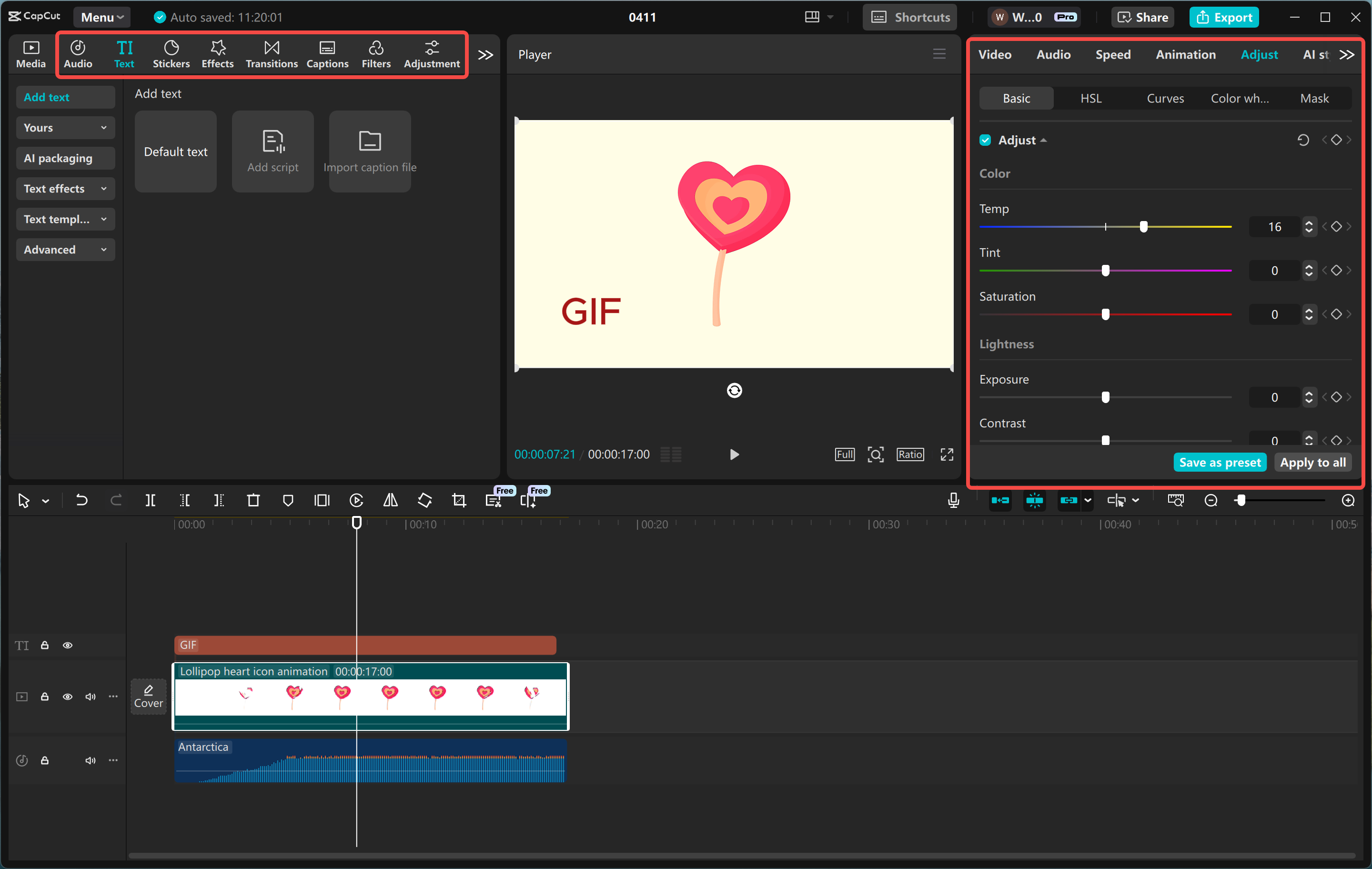Image resolution: width=1372 pixels, height=869 pixels.
Task: Select the Crop tool above the timeline
Action: [459, 500]
